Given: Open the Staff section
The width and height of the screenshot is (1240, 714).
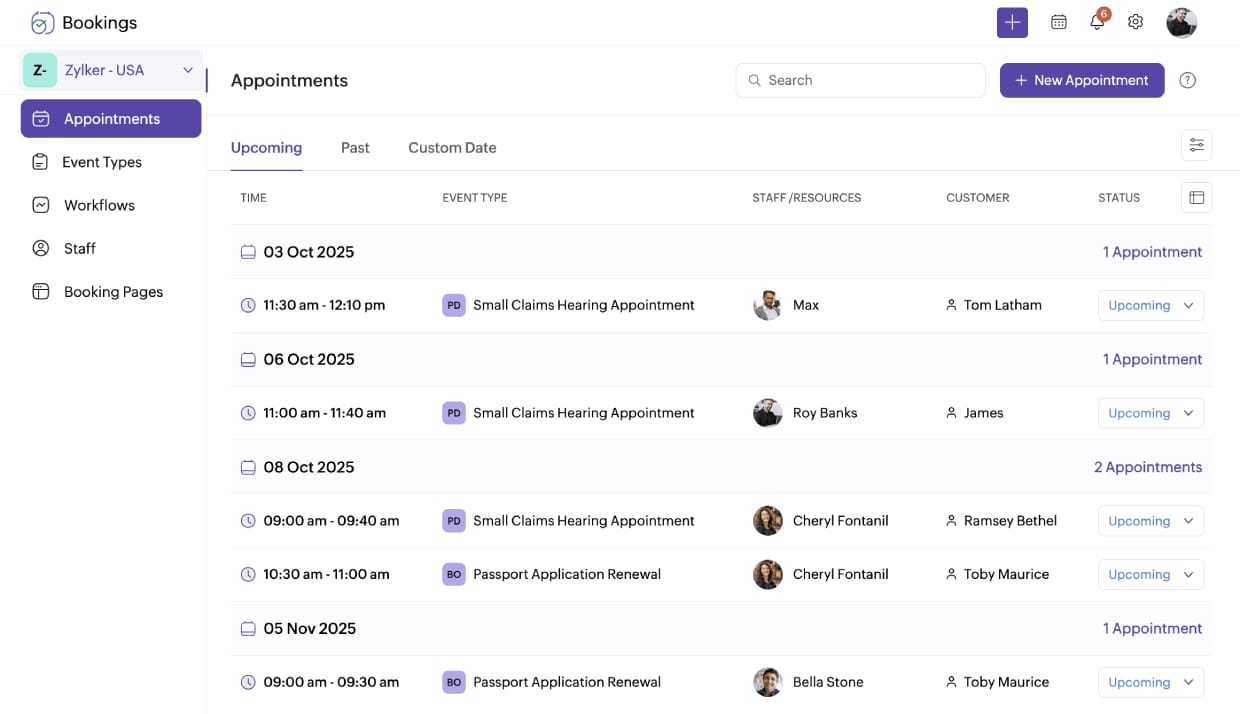Looking at the screenshot, I should [80, 248].
